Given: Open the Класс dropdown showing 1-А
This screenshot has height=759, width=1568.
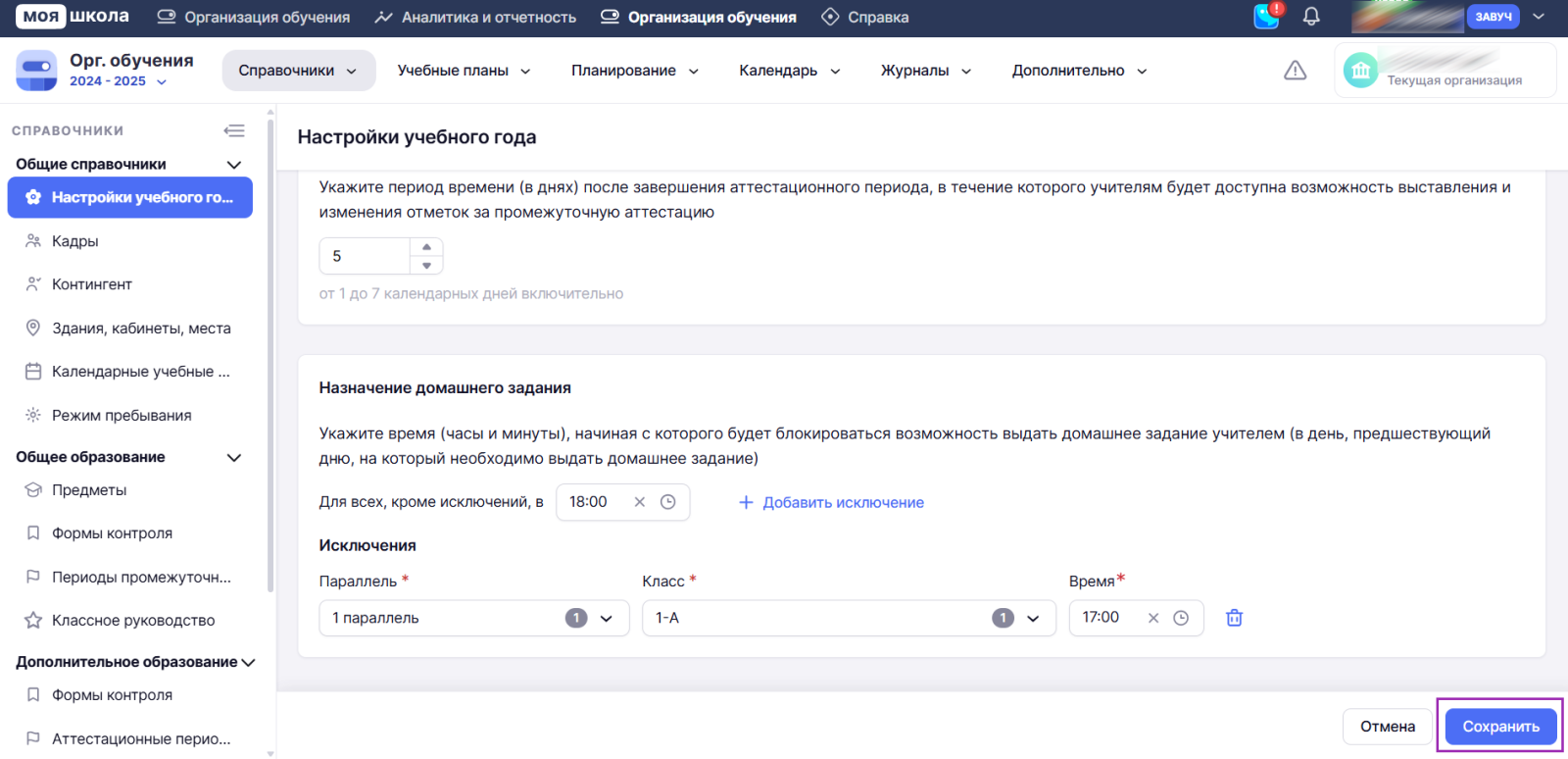Looking at the screenshot, I should pos(1032,618).
